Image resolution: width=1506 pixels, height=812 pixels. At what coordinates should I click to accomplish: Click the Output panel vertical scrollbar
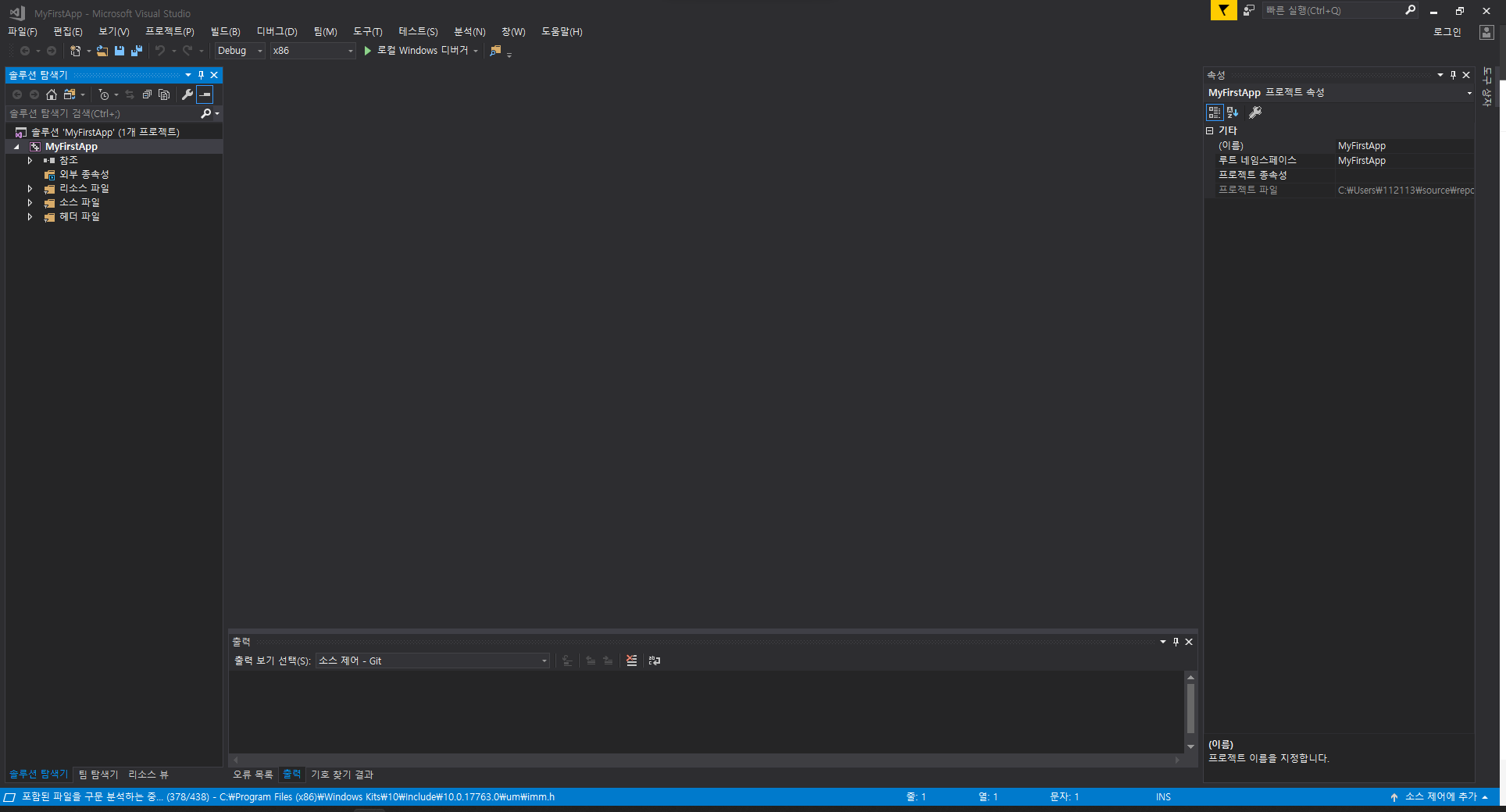pos(1190,708)
